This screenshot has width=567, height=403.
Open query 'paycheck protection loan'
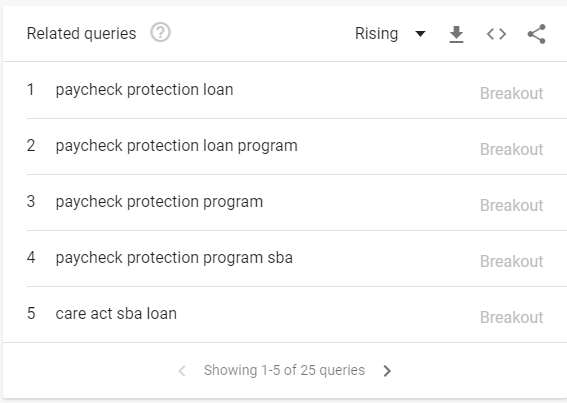coord(144,90)
